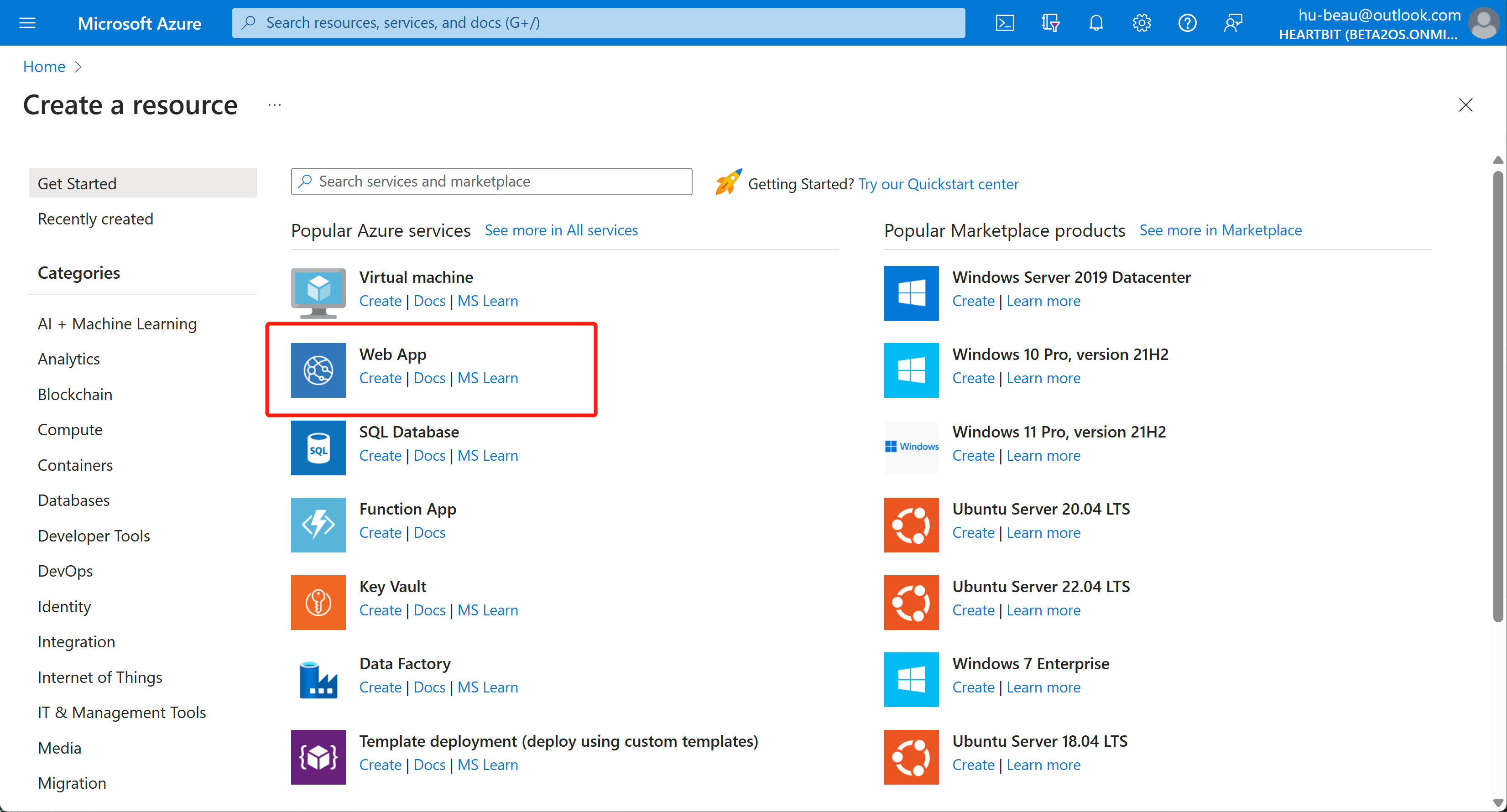
Task: Open the Notifications bell
Action: tap(1096, 23)
